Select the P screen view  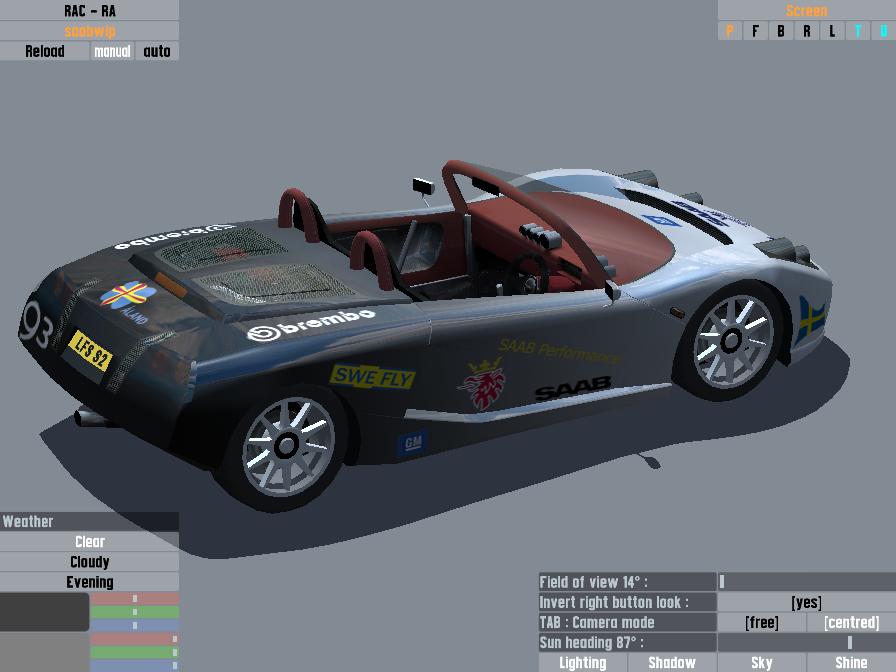[x=730, y=31]
